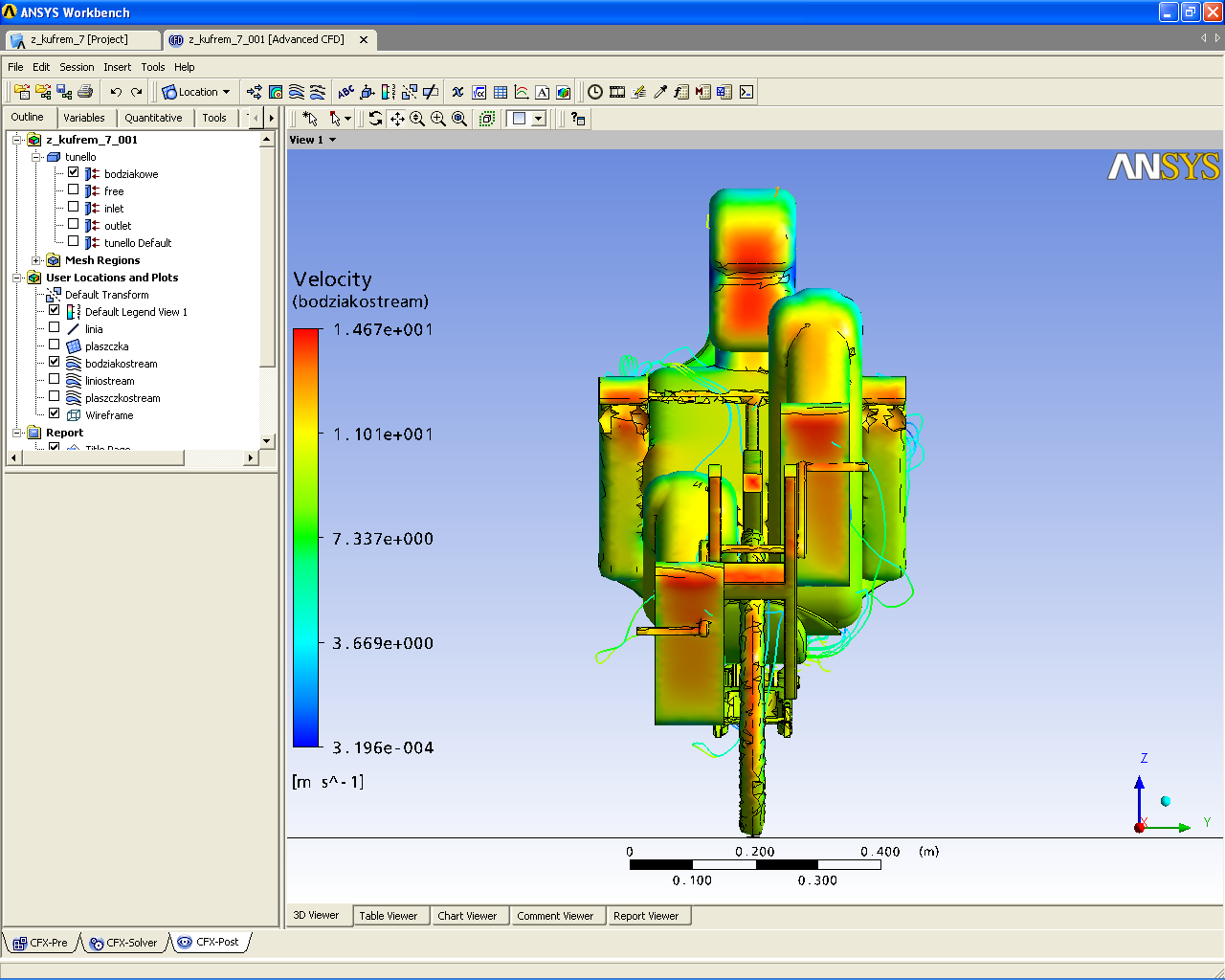Open the Timestep Selector clock icon
This screenshot has height=980, width=1225.
point(595,92)
